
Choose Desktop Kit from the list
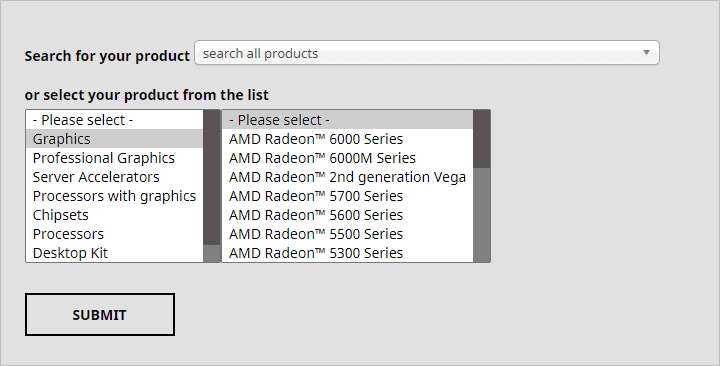tap(114, 253)
